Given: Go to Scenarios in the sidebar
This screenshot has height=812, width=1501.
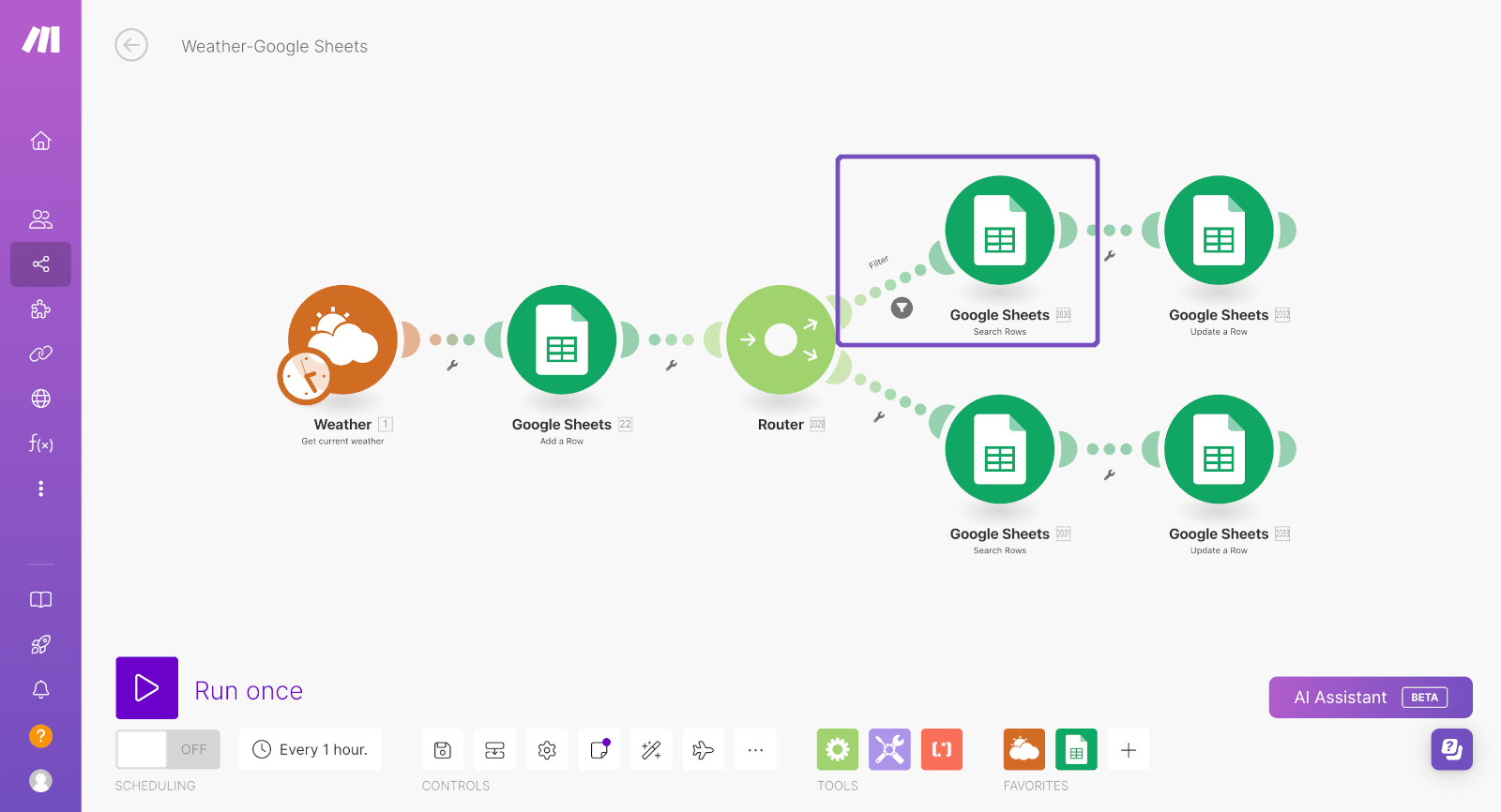Looking at the screenshot, I should 40,264.
